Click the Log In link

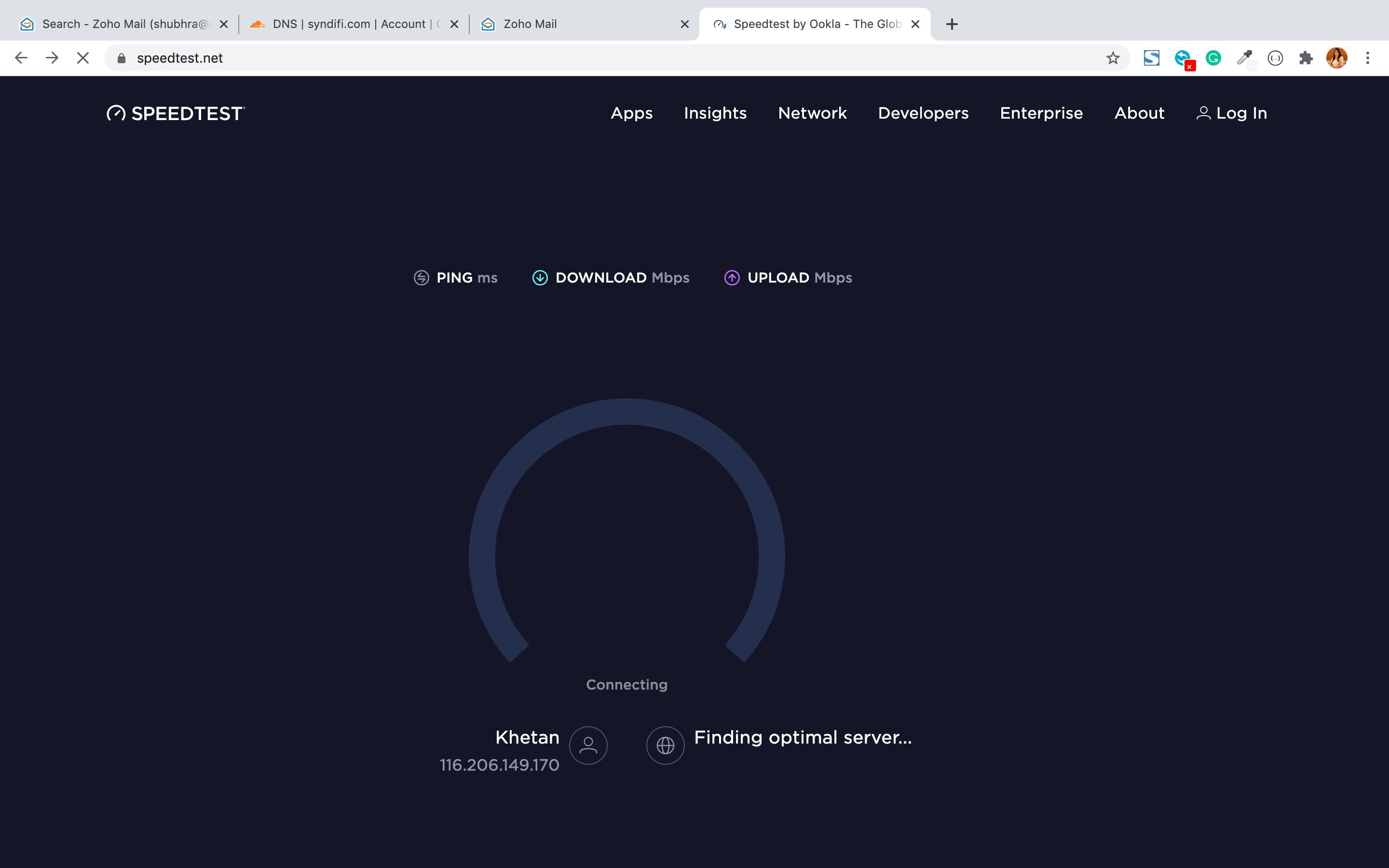tap(1232, 113)
